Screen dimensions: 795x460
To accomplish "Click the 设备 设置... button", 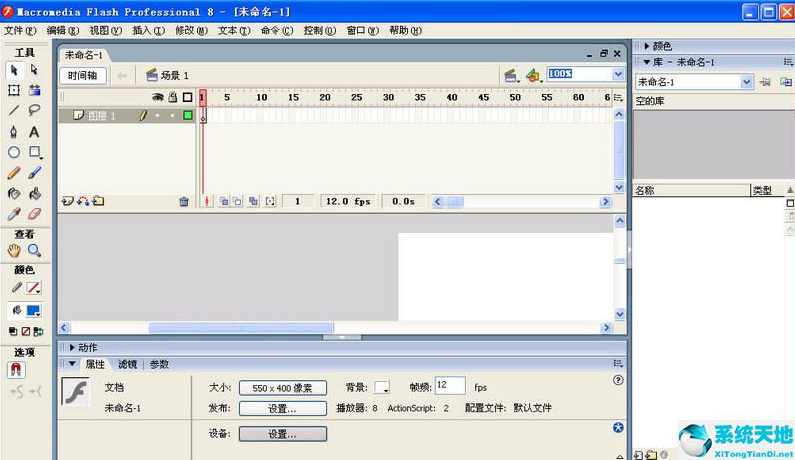I will pos(282,434).
